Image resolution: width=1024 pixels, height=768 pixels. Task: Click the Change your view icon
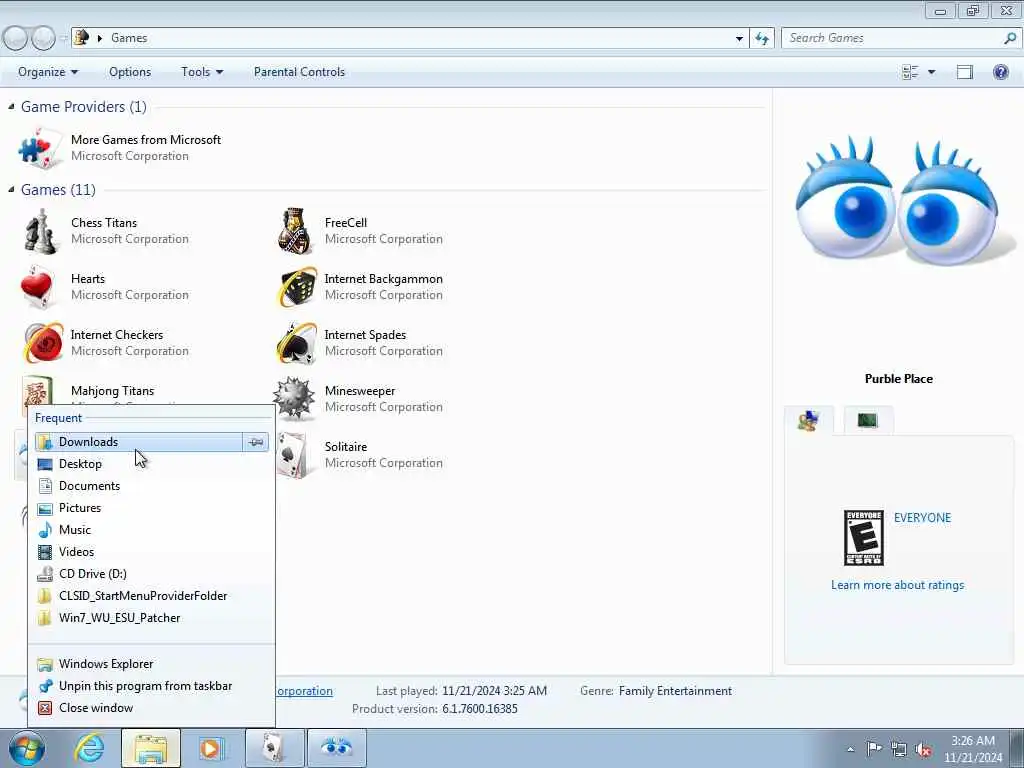[x=910, y=72]
